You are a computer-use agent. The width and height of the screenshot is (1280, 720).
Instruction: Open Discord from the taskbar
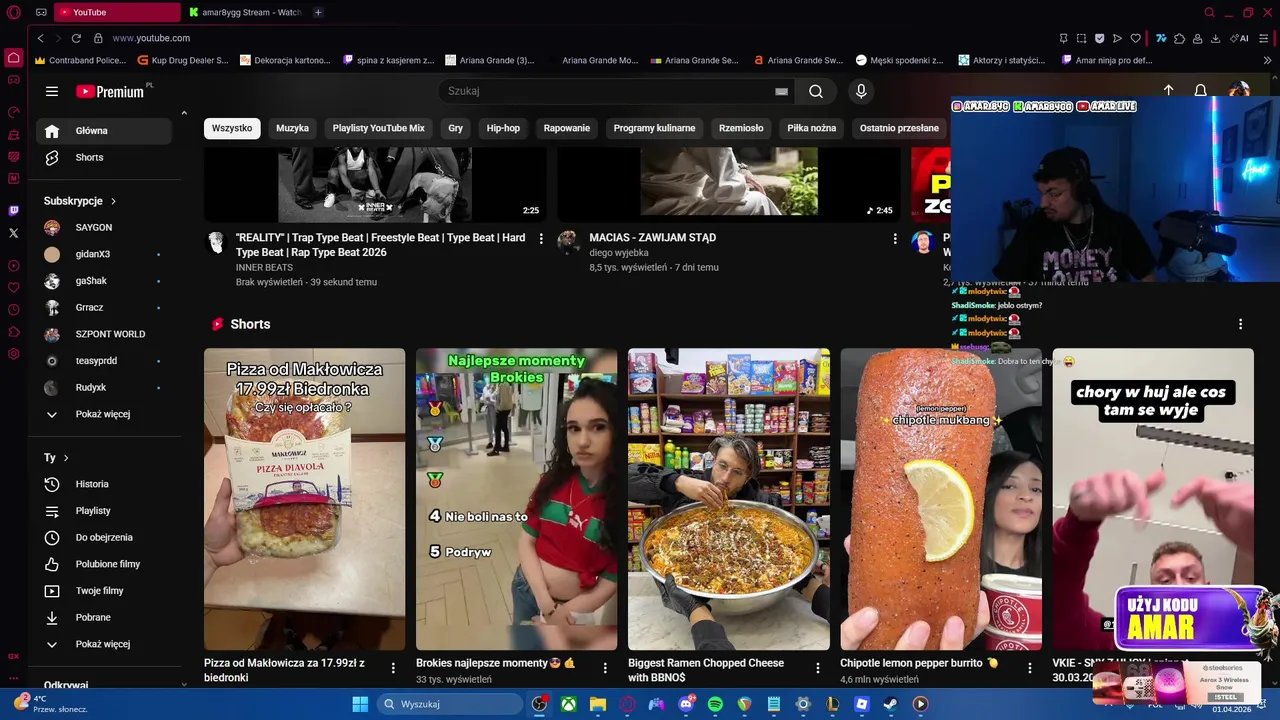(x=686, y=704)
